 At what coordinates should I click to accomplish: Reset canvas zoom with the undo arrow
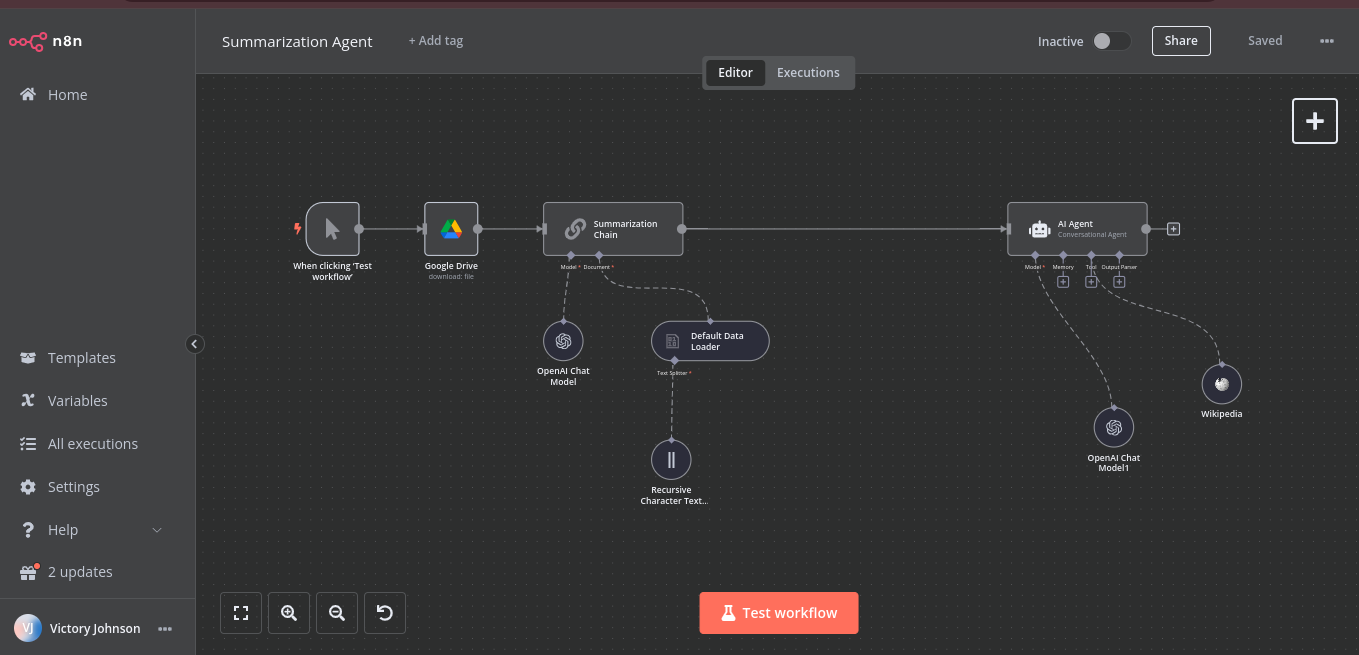(x=385, y=613)
